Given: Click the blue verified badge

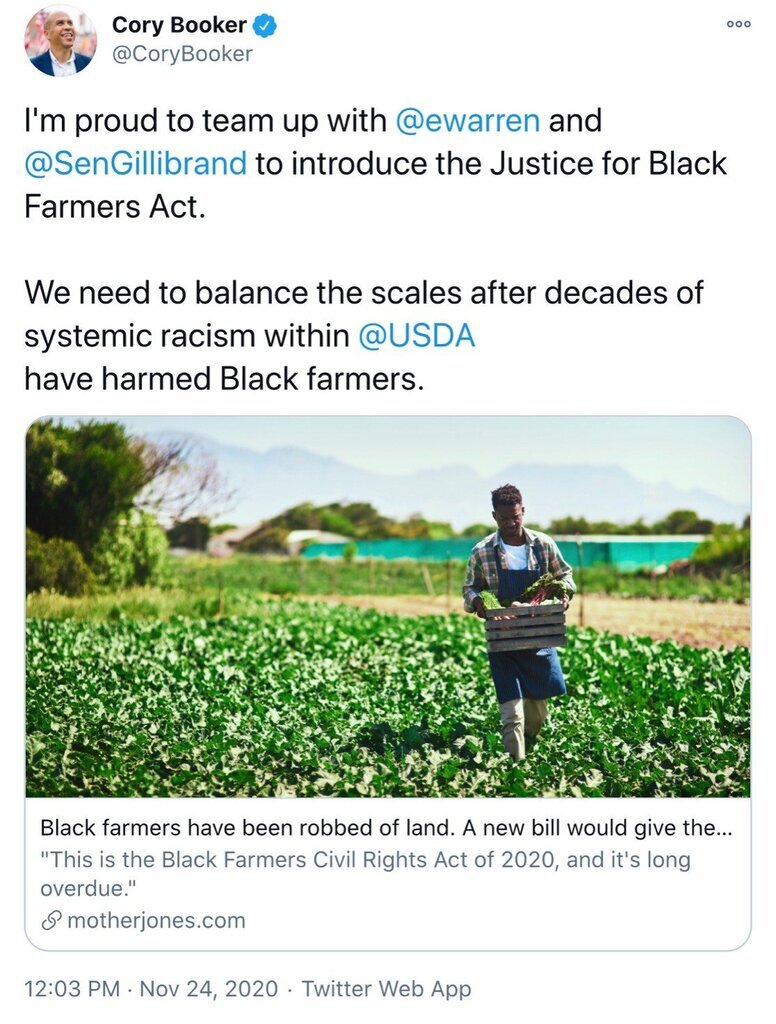Looking at the screenshot, I should tap(264, 25).
